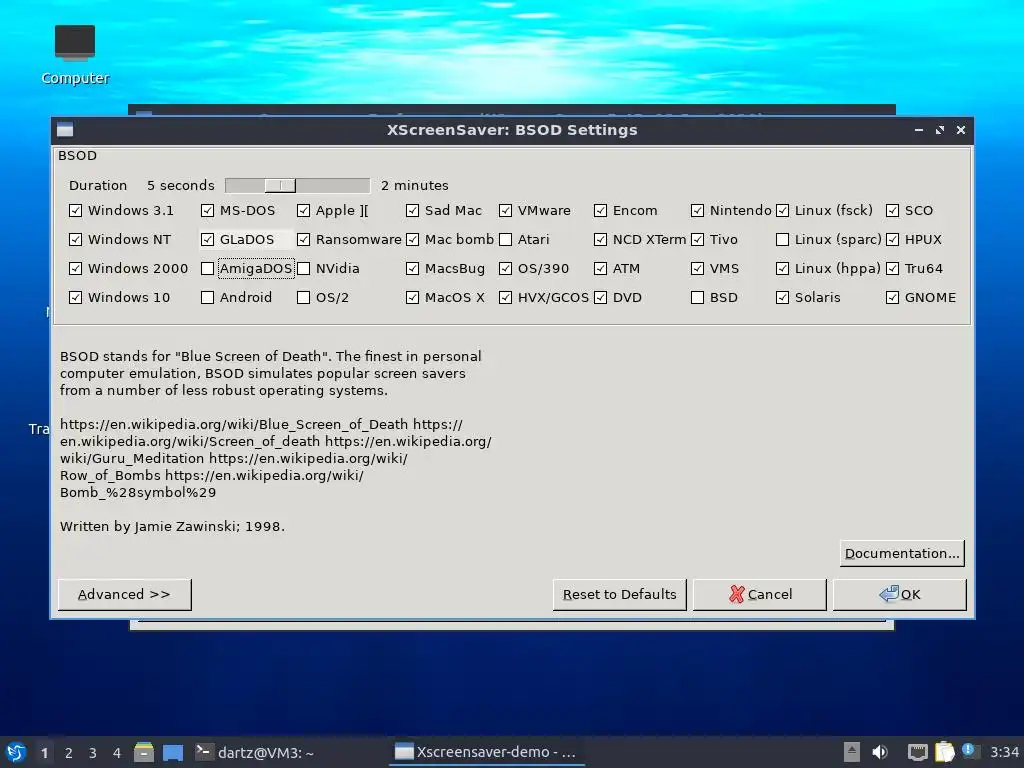Disable the GLaDOS checkbox
Viewport: 1024px width, 768px height.
(208, 240)
